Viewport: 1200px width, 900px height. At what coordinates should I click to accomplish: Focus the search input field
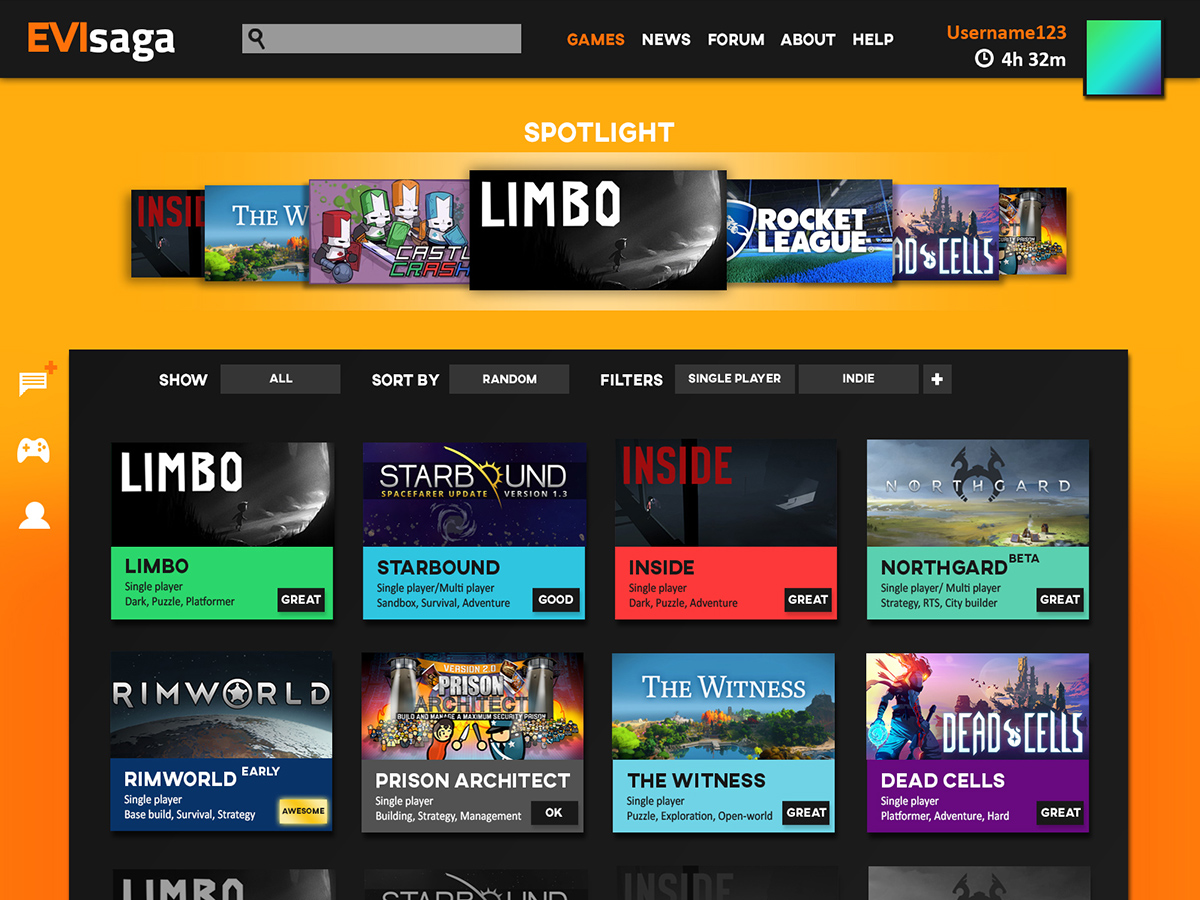(381, 39)
